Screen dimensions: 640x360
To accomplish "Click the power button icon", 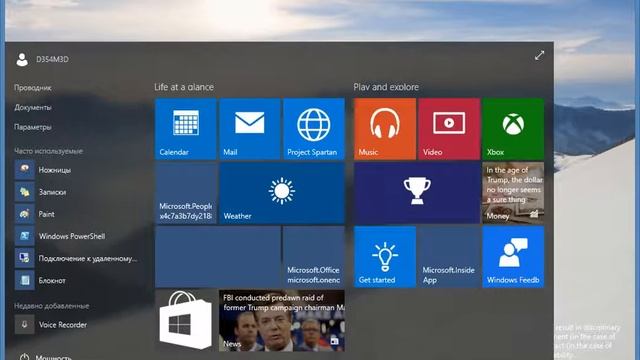I will pyautogui.click(x=24, y=357).
